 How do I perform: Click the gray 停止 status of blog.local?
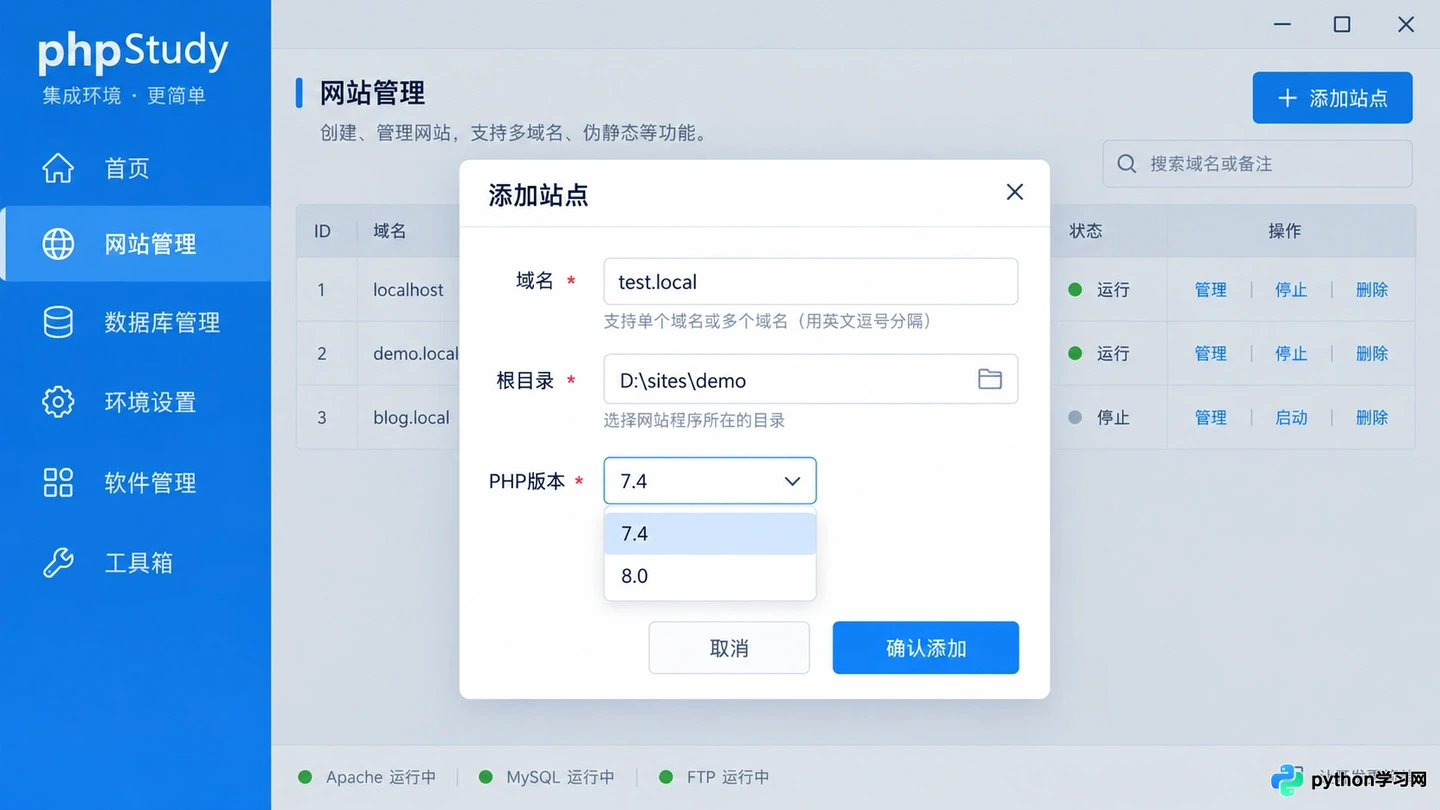[1099, 418]
